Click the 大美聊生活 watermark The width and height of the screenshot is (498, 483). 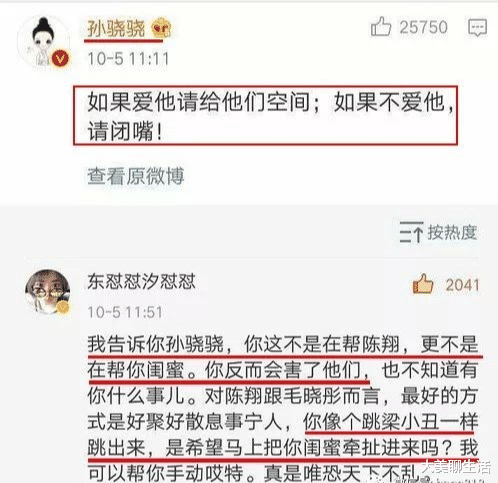point(456,467)
